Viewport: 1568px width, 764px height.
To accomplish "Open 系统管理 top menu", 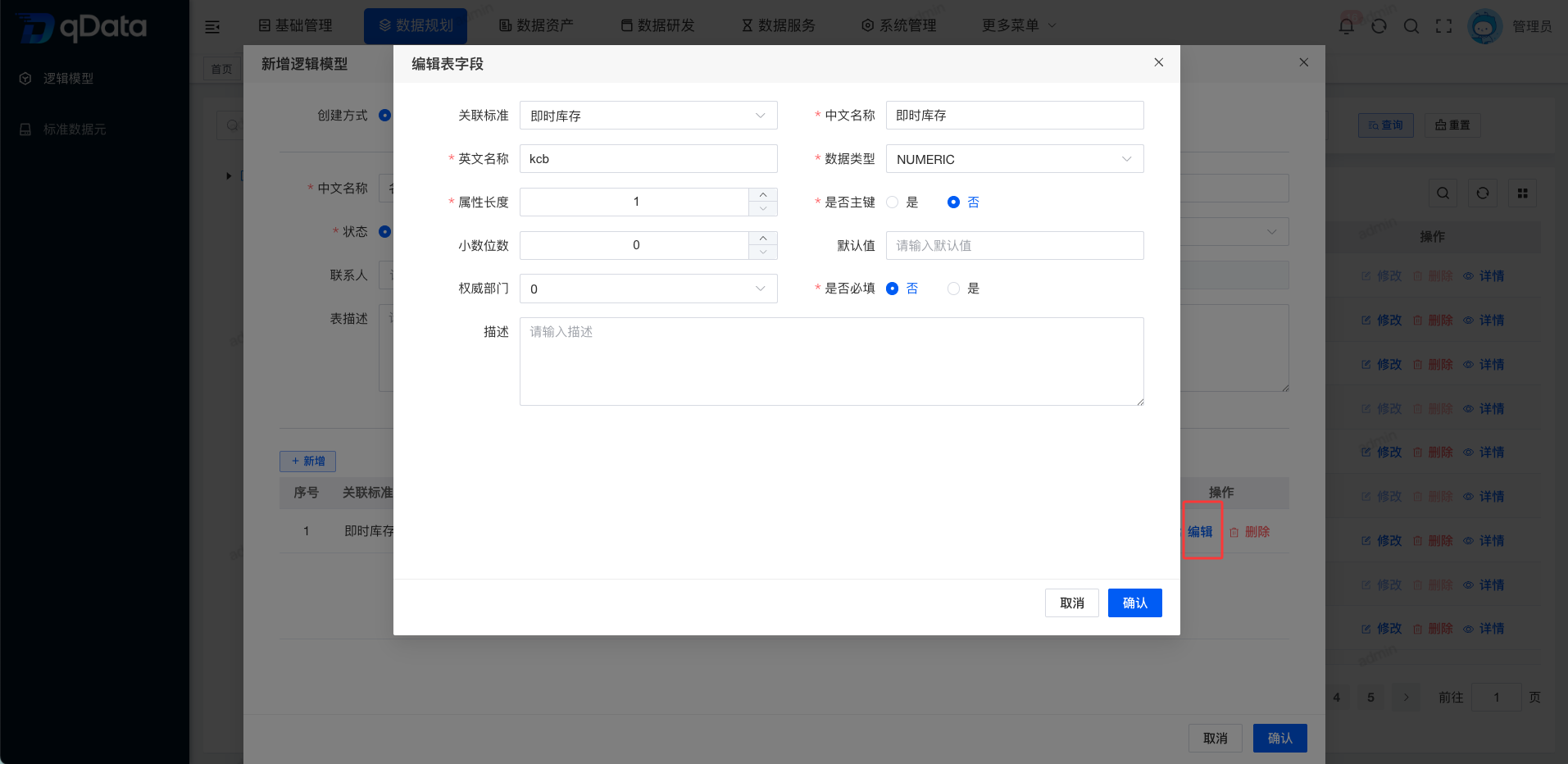I will 899,25.
